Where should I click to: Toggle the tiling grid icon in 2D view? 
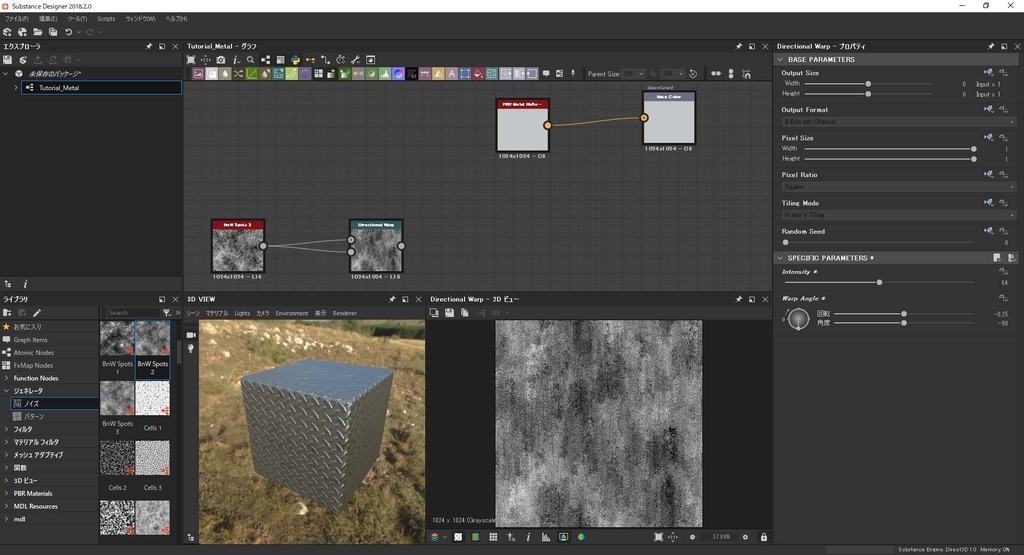click(493, 537)
